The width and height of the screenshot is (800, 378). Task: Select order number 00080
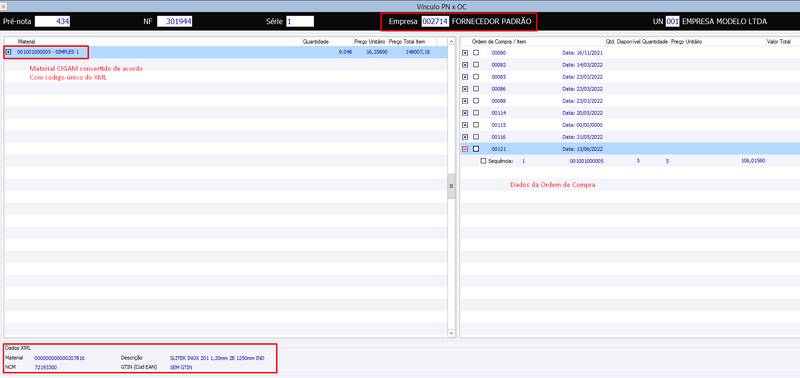tap(498, 53)
